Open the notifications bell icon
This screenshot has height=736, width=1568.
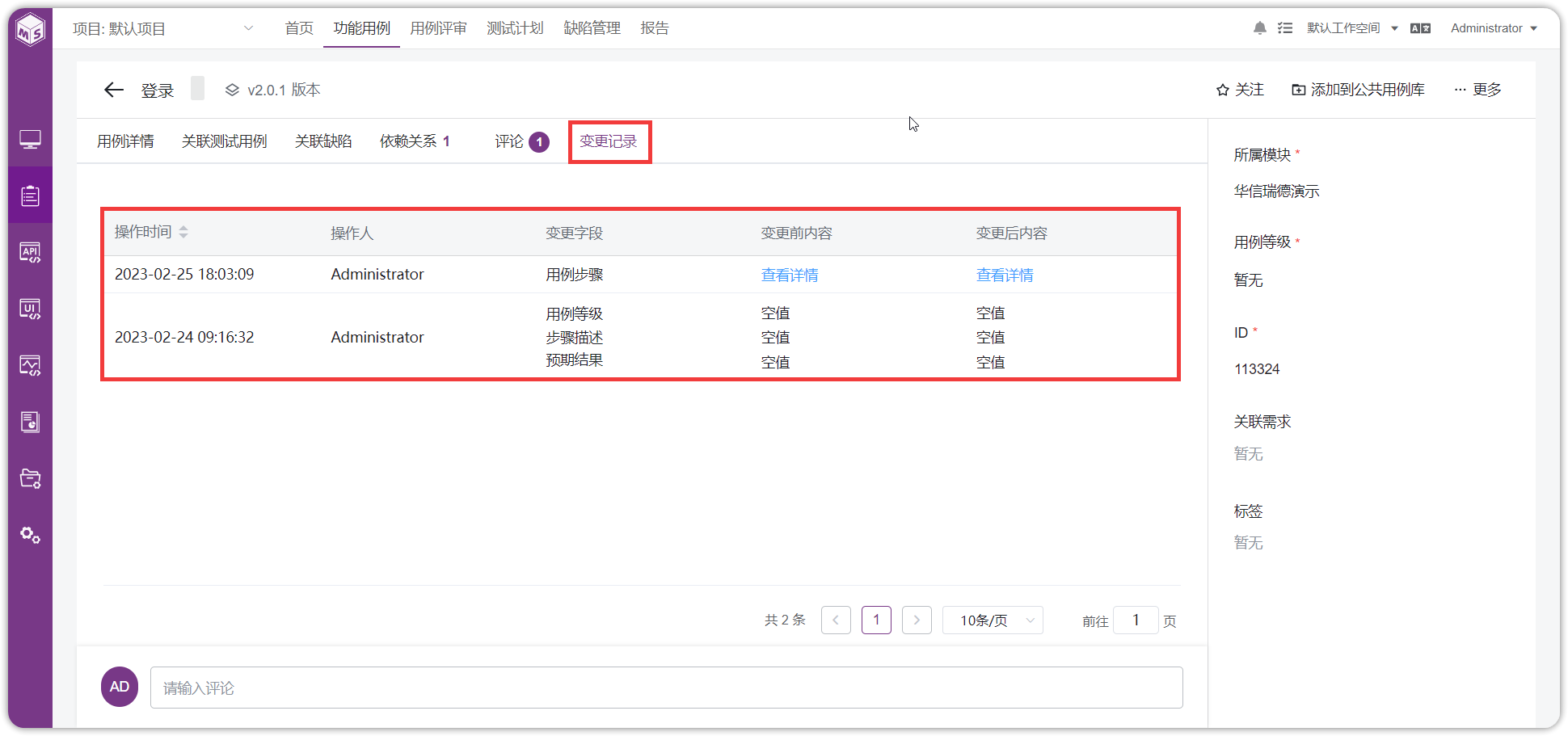tap(1259, 28)
